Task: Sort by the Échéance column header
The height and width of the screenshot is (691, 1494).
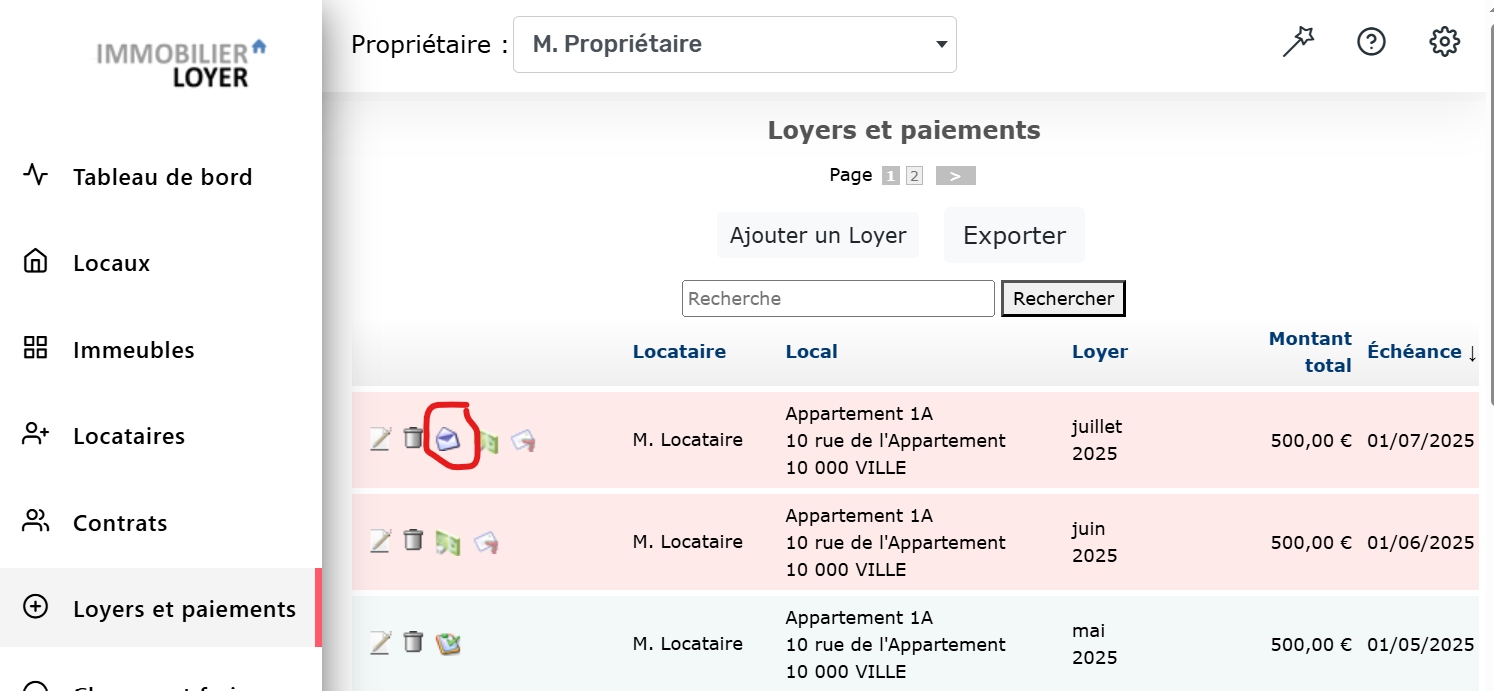Action: coord(1414,351)
